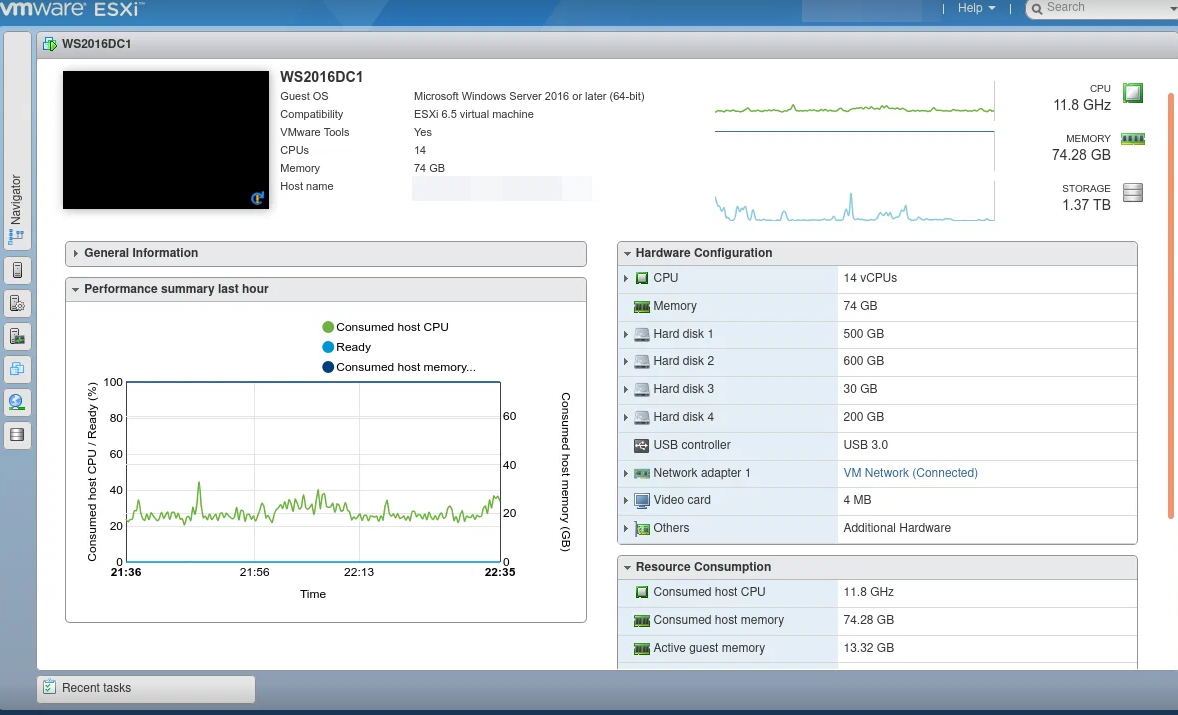This screenshot has height=715, width=1178.
Task: Open the VM Network (Connected) link
Action: (911, 473)
